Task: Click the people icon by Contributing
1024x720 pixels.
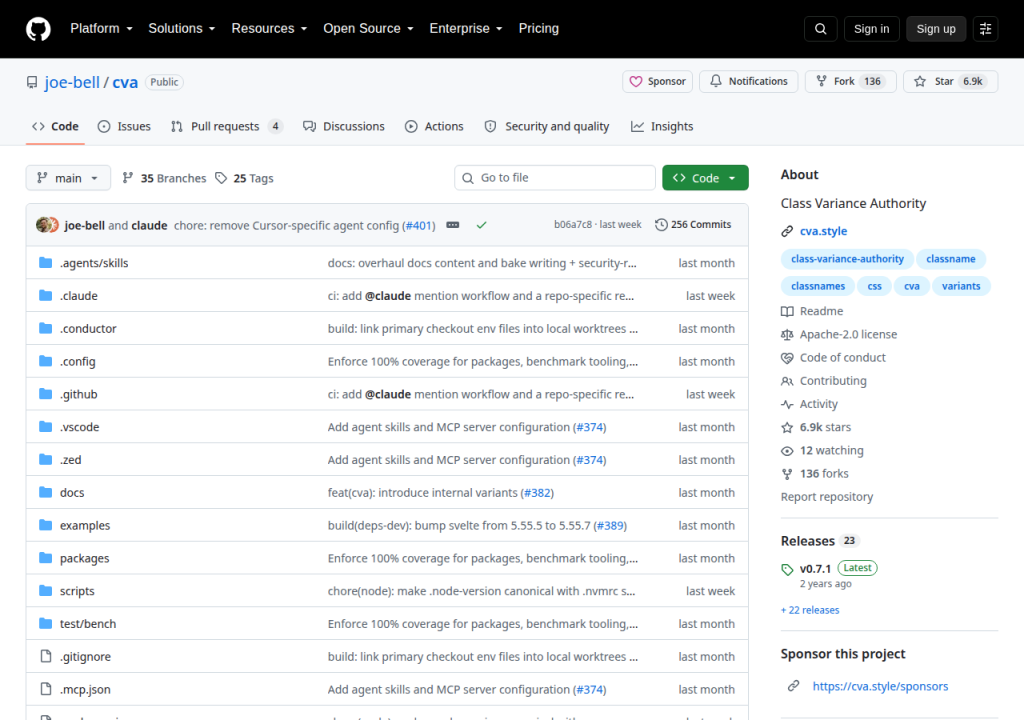Action: click(x=787, y=381)
